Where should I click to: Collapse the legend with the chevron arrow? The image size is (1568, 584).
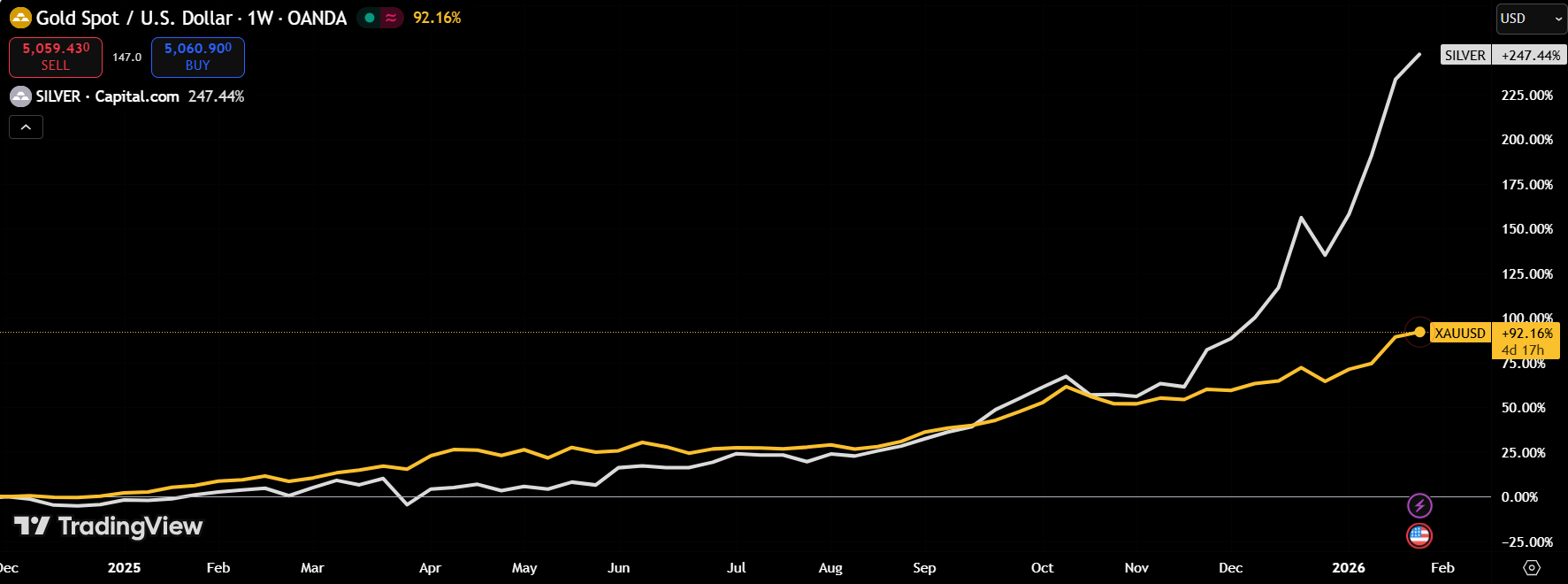pyautogui.click(x=26, y=127)
